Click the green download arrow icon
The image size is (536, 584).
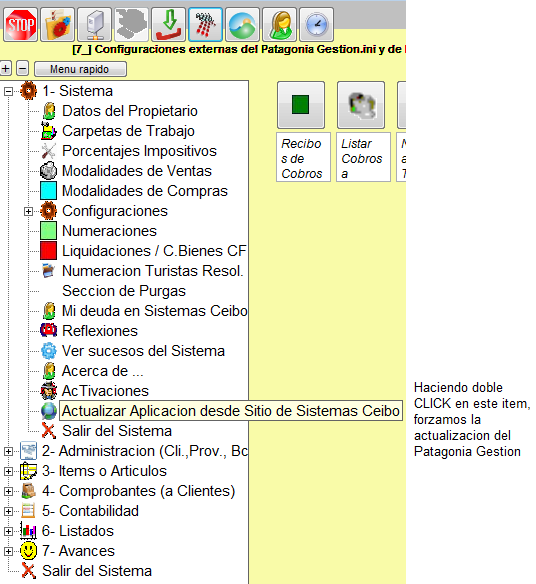168,25
